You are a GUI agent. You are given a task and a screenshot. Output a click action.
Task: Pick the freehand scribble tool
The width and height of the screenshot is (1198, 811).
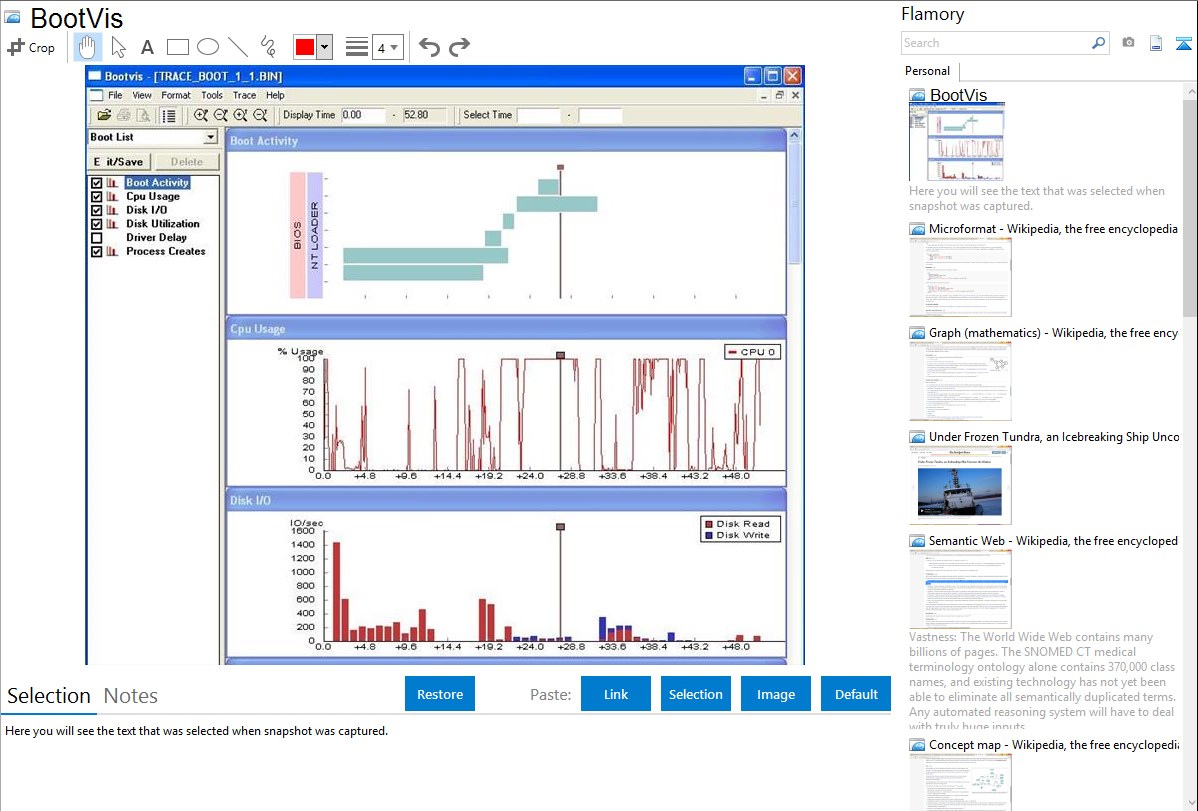(x=268, y=47)
